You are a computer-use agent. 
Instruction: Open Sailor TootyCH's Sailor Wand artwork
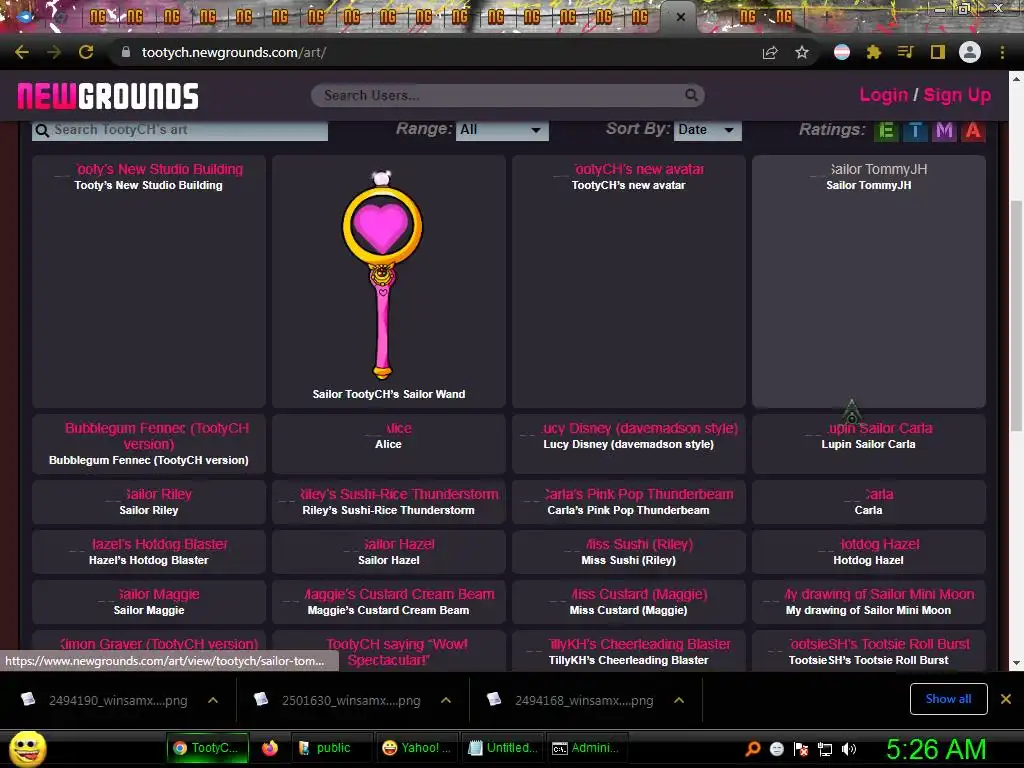pyautogui.click(x=389, y=281)
